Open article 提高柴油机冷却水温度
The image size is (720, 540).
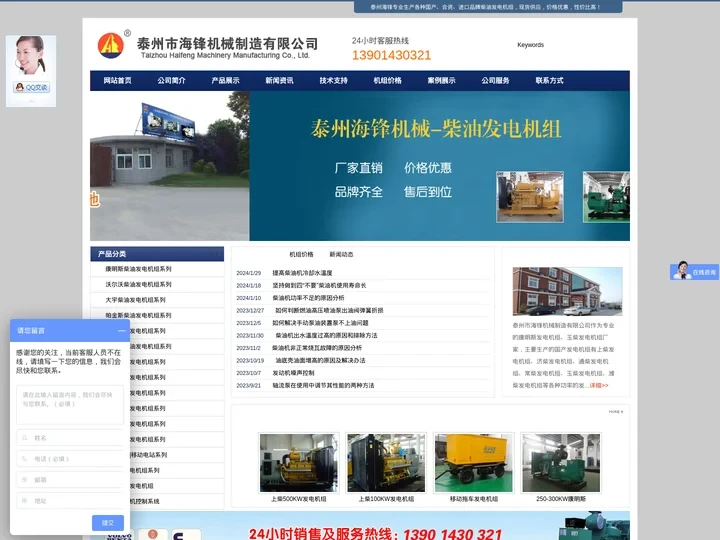302,273
